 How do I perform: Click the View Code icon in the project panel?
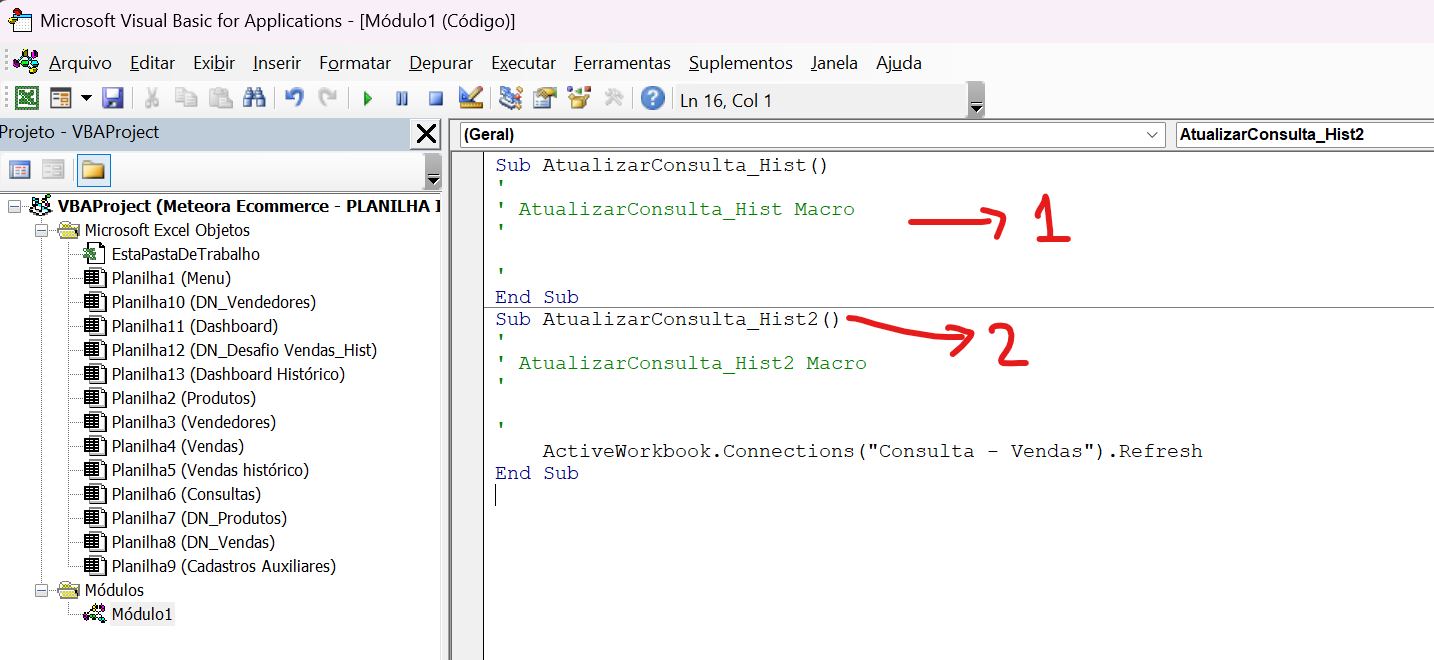click(x=20, y=170)
